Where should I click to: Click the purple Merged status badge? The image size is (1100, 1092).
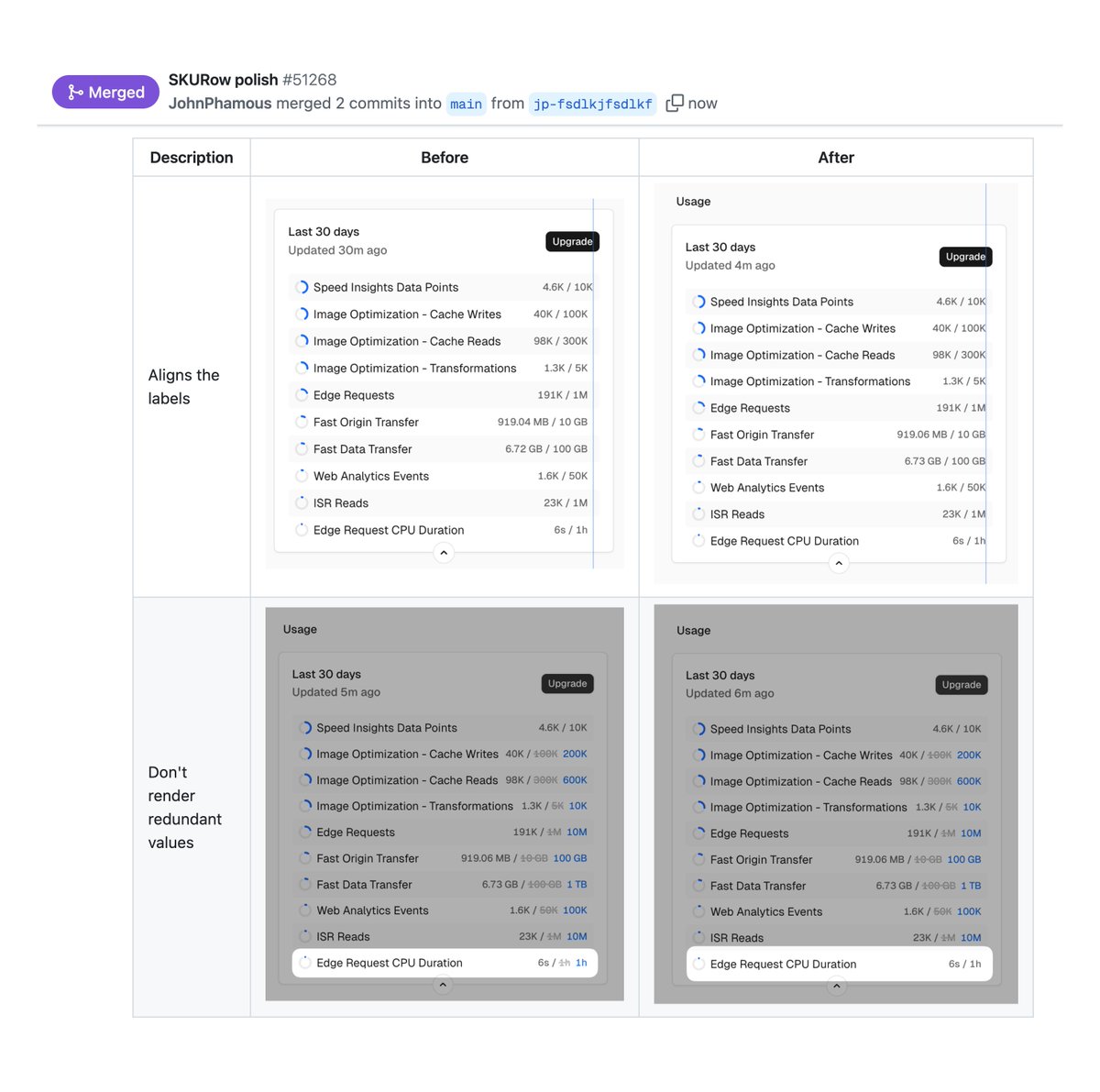coord(105,92)
